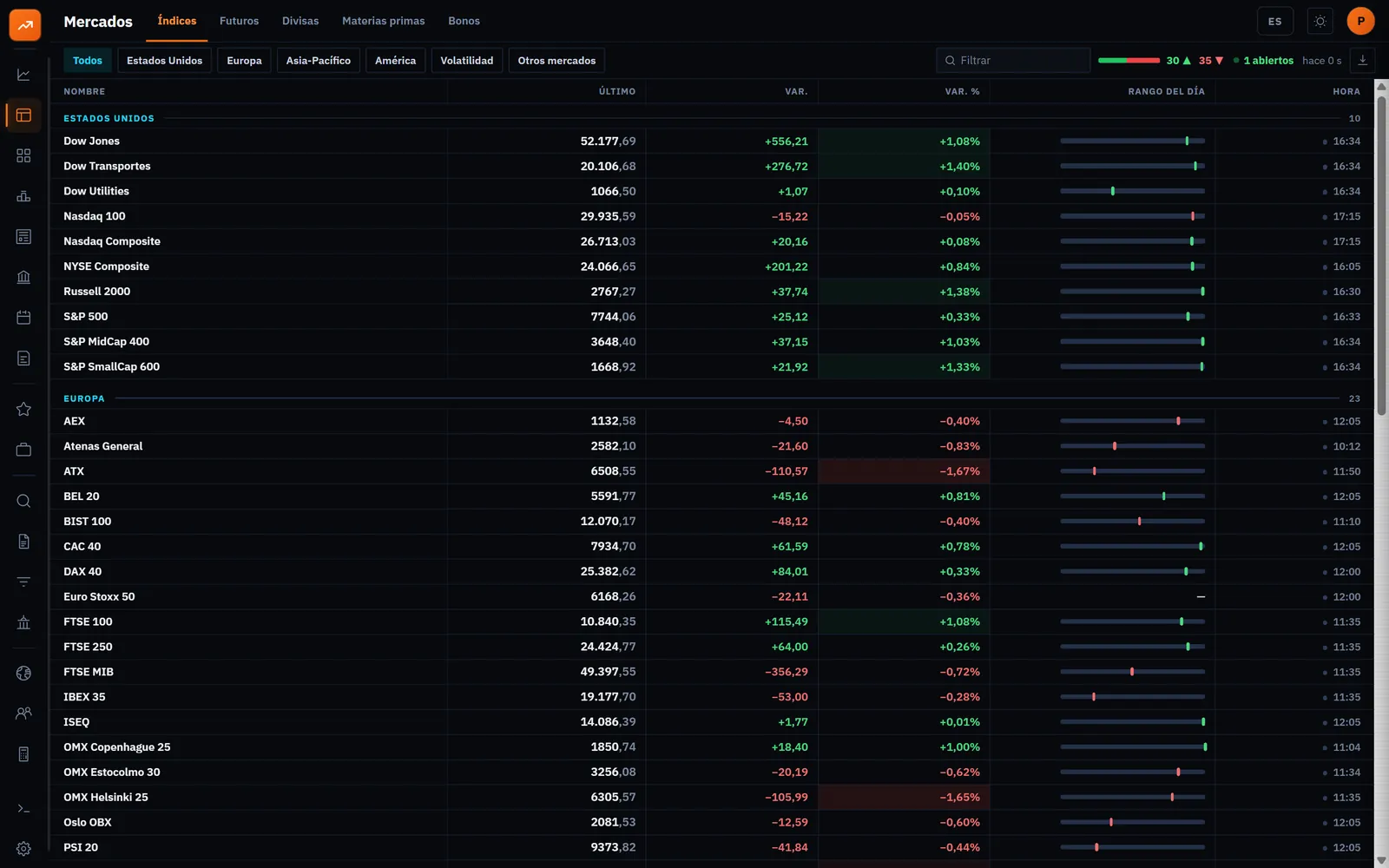The height and width of the screenshot is (868, 1389).
Task: Click the podium ranking sidebar icon
Action: (x=23, y=196)
